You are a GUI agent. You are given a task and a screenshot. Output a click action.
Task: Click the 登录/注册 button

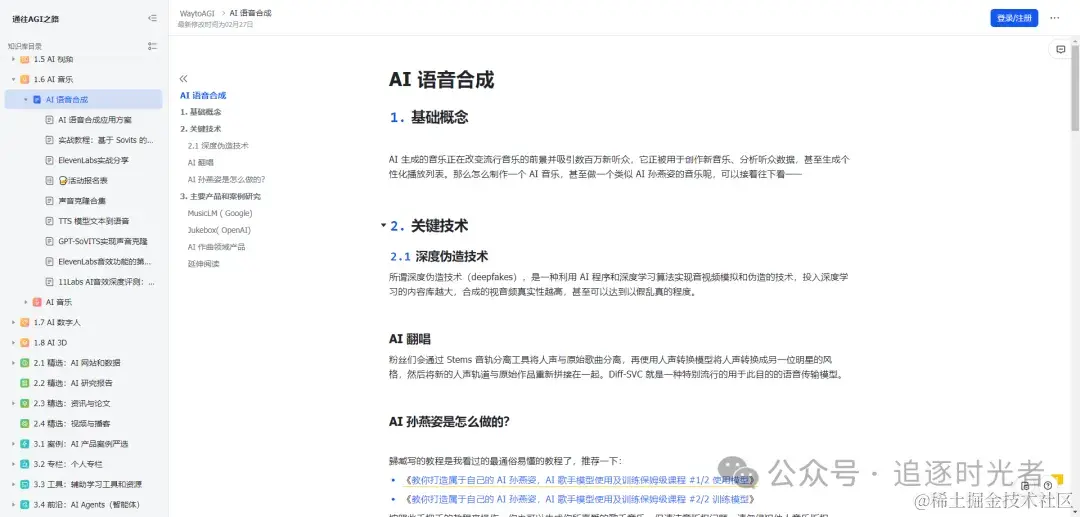[x=1014, y=19]
